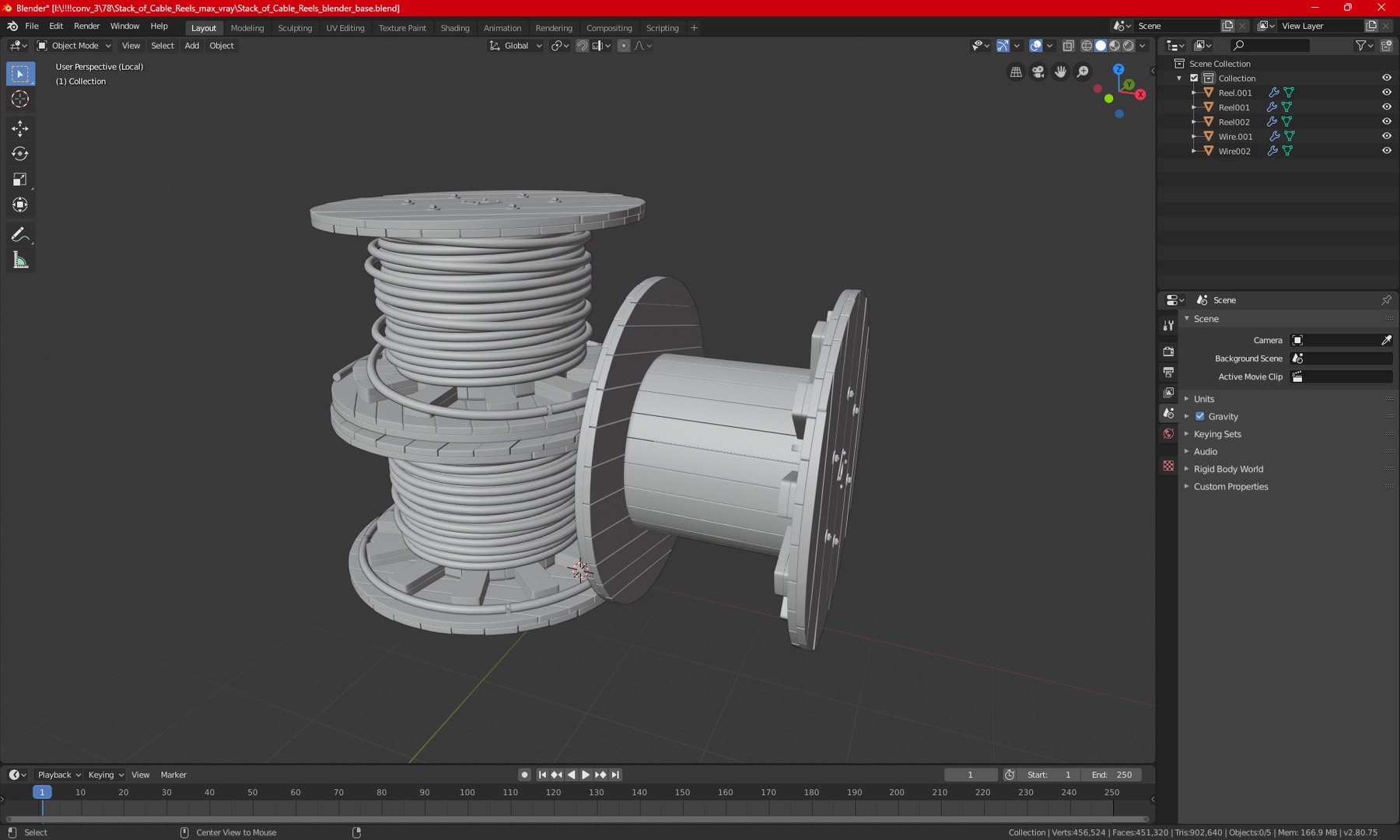Open the Render properties tab
The image size is (1400, 840).
[1168, 352]
